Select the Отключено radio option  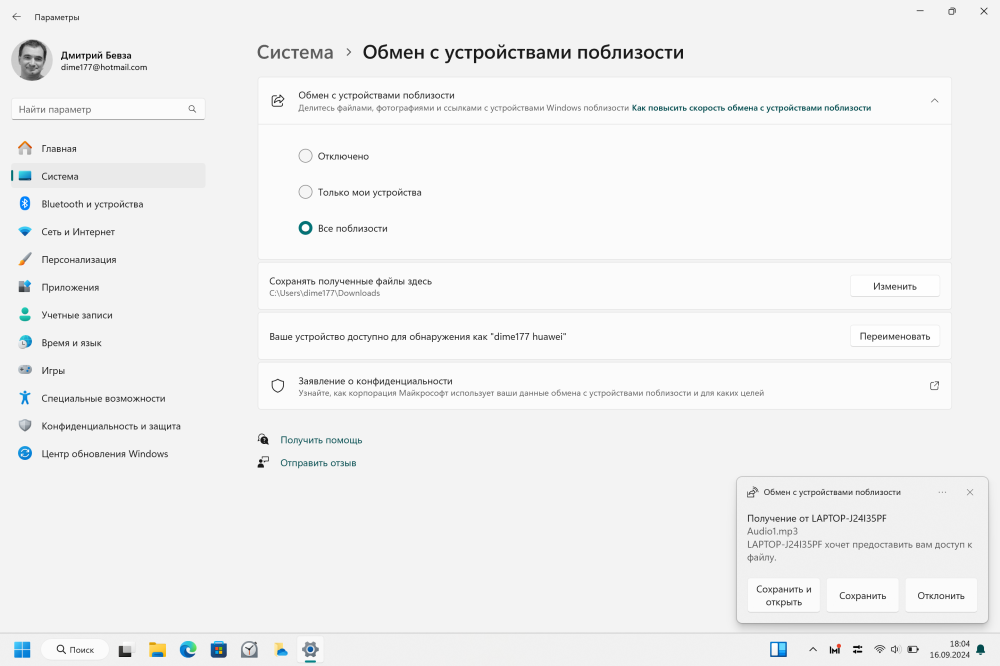pyautogui.click(x=305, y=156)
